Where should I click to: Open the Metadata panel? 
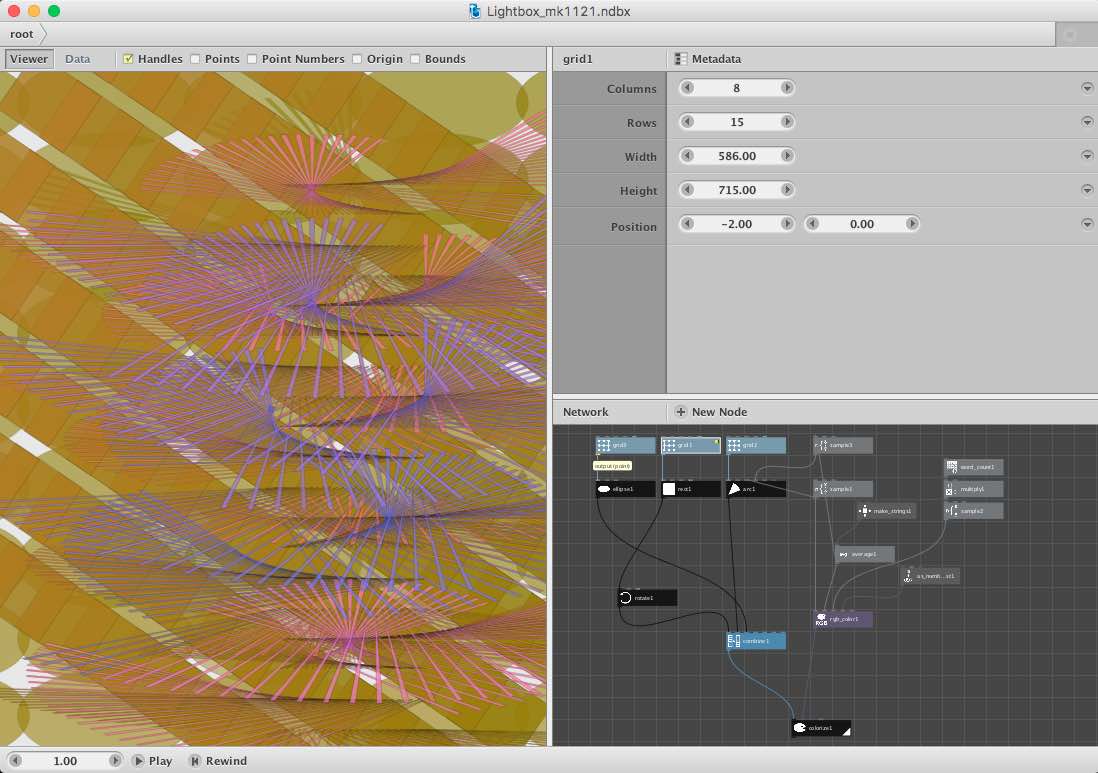708,59
